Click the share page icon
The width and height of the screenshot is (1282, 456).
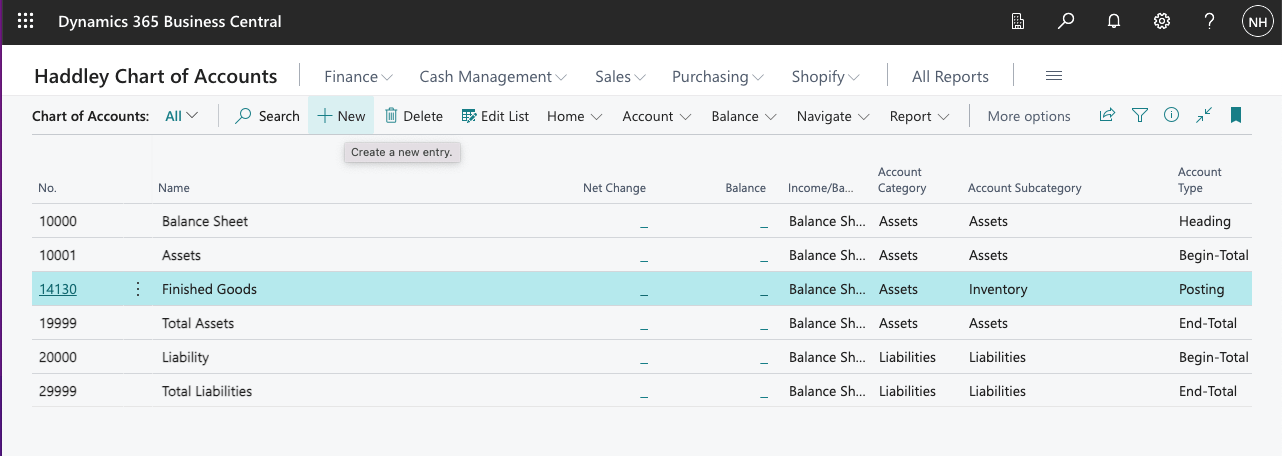click(1107, 116)
